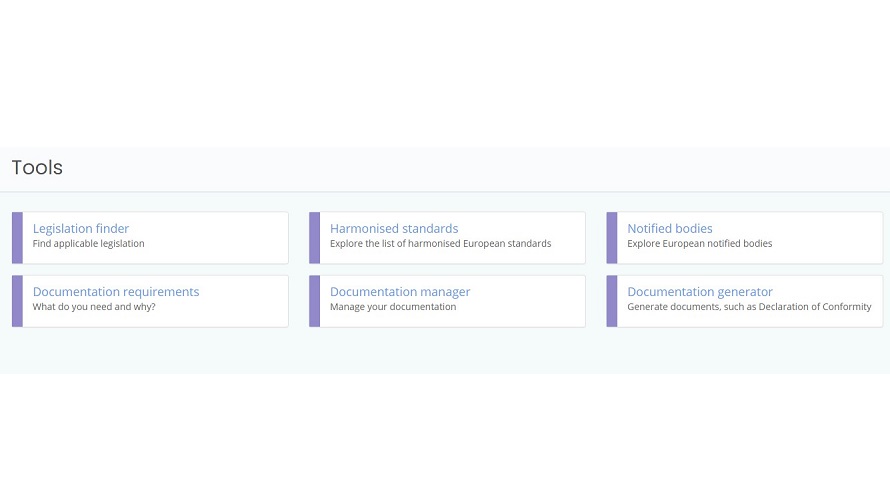Click the Tools section heading

[x=37, y=168]
